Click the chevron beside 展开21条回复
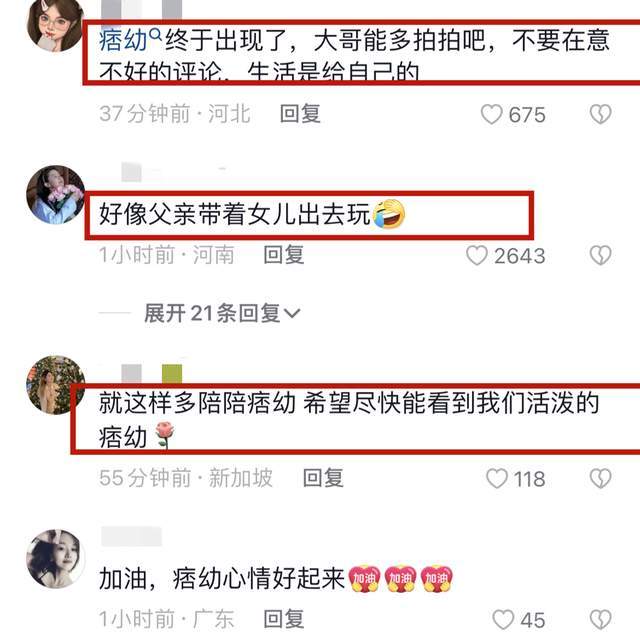640x640 pixels. coord(292,313)
